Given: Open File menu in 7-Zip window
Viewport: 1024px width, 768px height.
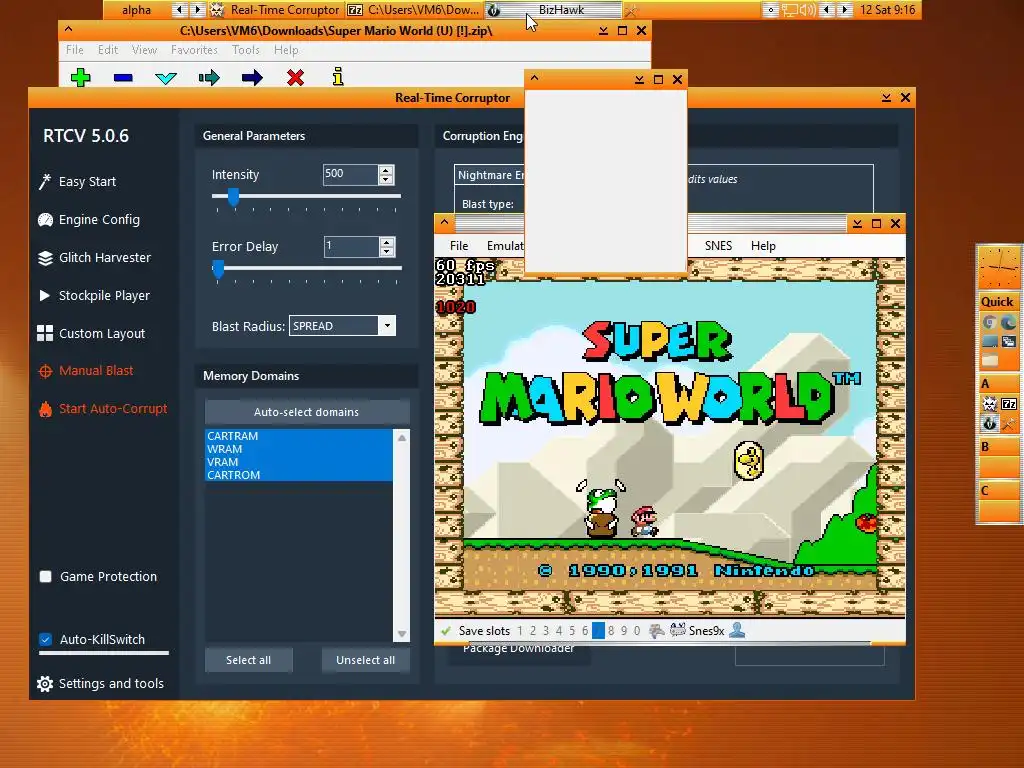Looking at the screenshot, I should pos(74,50).
